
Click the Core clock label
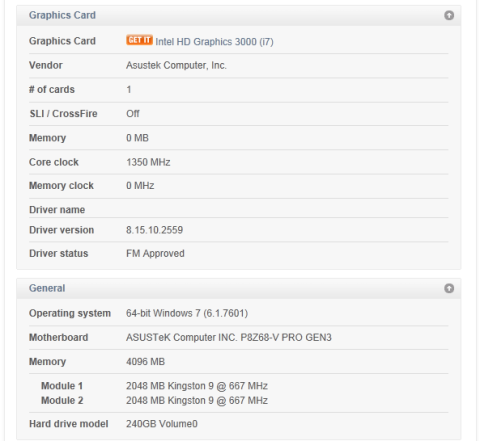pyautogui.click(x=54, y=162)
